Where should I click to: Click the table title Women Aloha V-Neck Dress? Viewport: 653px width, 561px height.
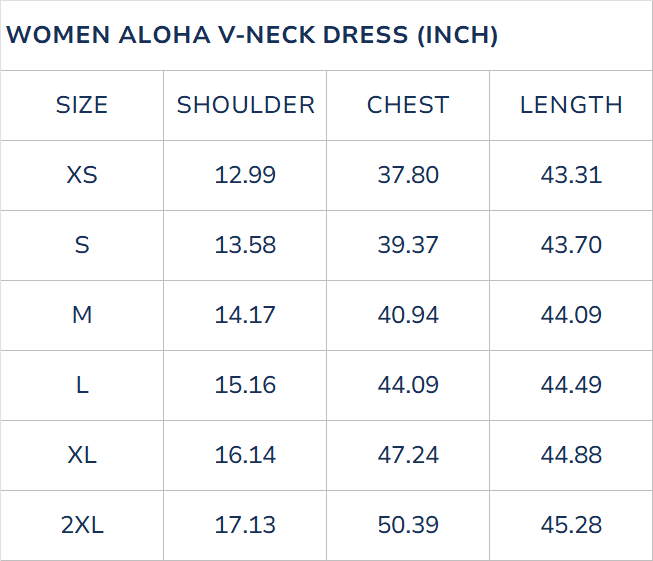click(252, 35)
